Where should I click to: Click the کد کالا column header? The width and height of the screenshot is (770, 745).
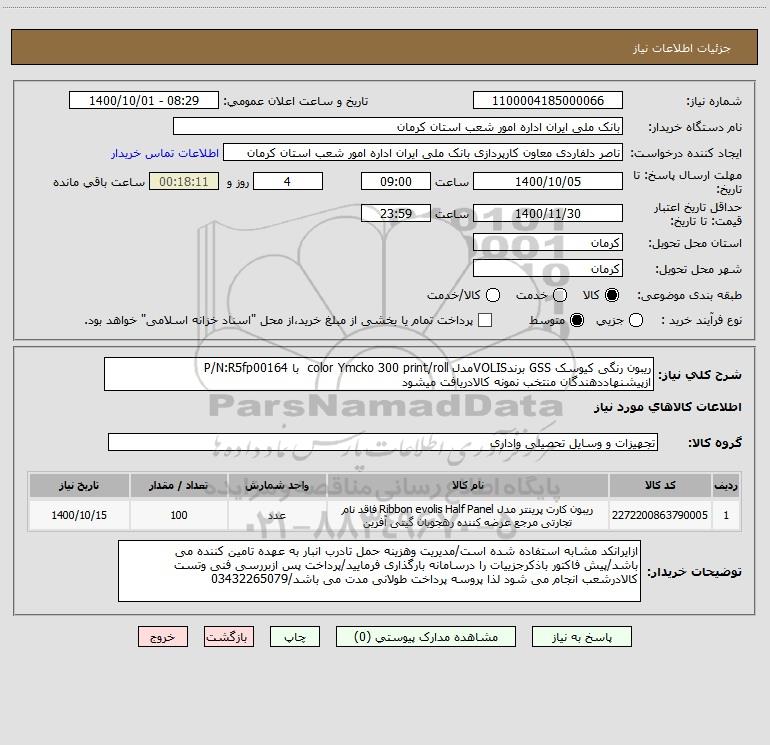660,485
